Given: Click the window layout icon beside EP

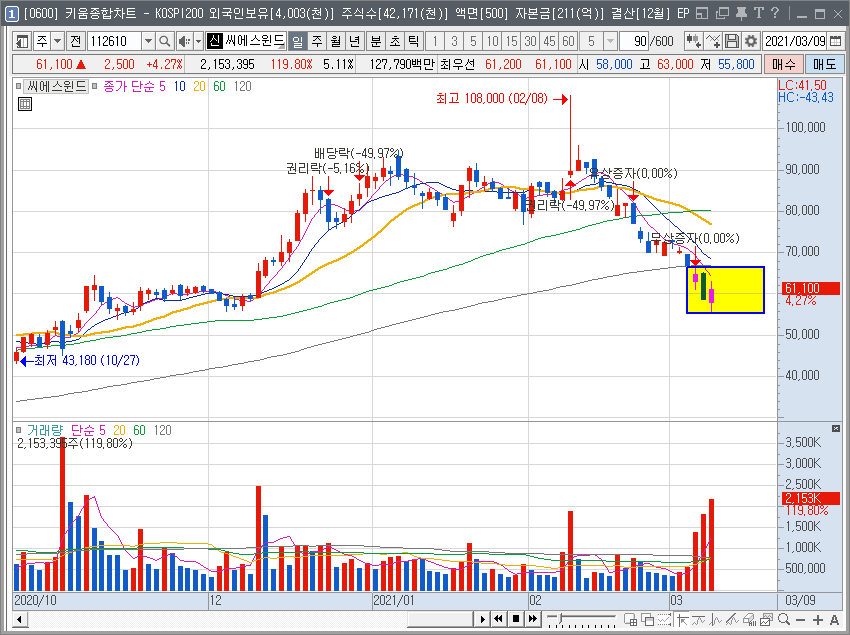Looking at the screenshot, I should pyautogui.click(x=702, y=13).
